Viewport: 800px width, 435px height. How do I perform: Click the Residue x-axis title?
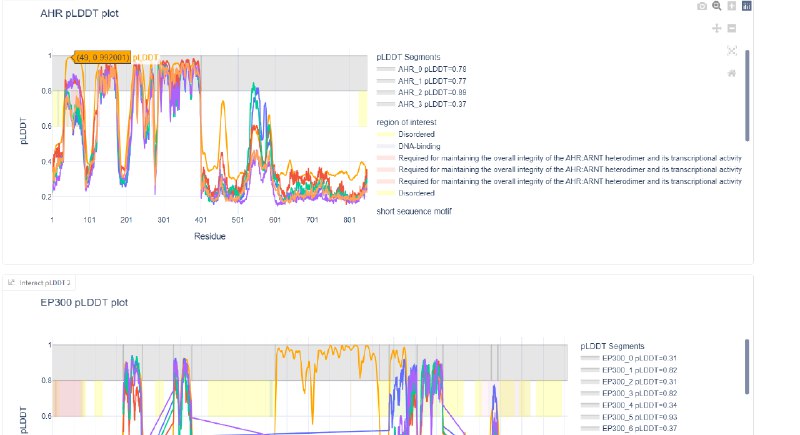pyautogui.click(x=210, y=236)
